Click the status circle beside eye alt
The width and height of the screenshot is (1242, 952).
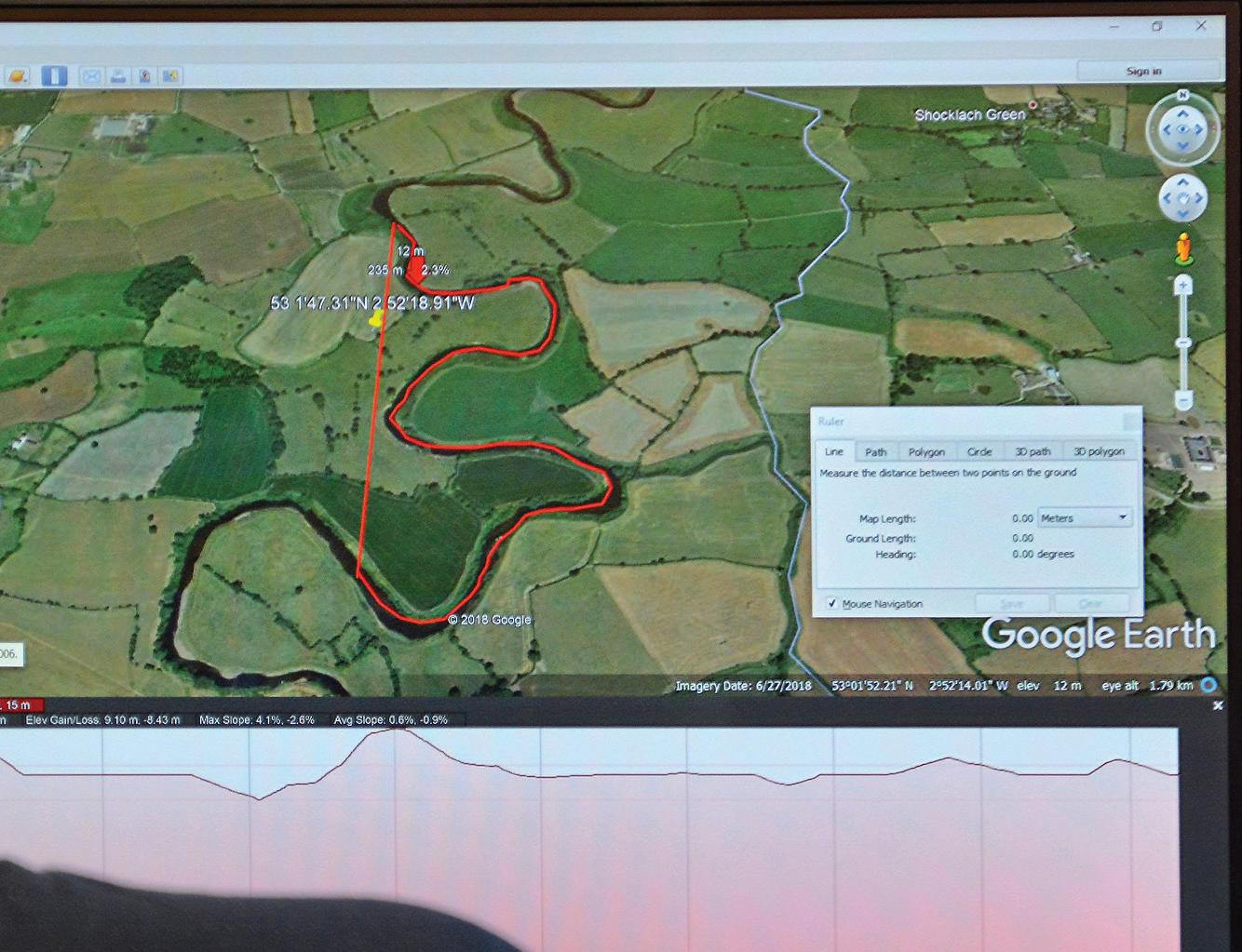1208,685
